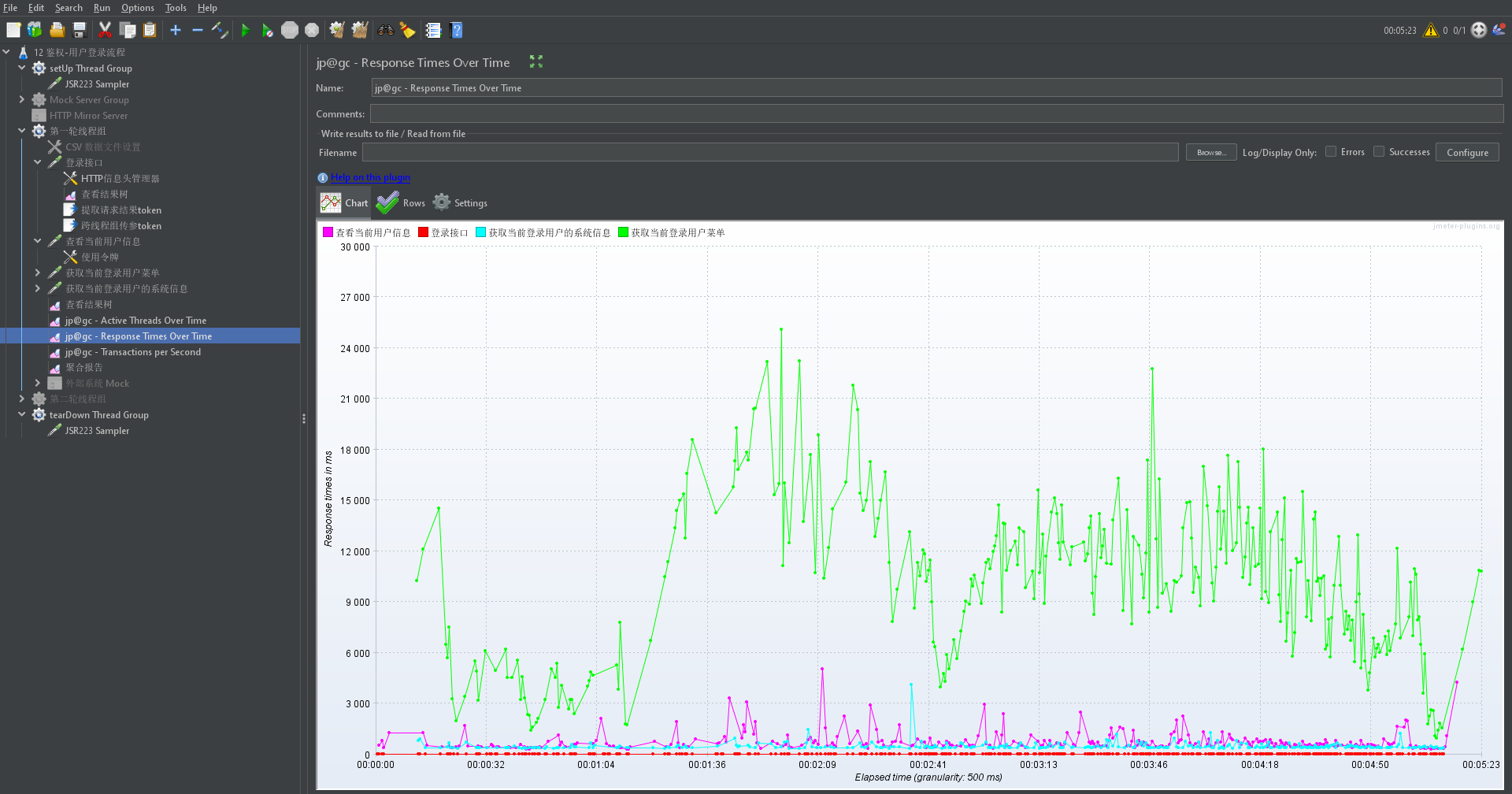
Task: Open the Run menu
Action: [102, 8]
